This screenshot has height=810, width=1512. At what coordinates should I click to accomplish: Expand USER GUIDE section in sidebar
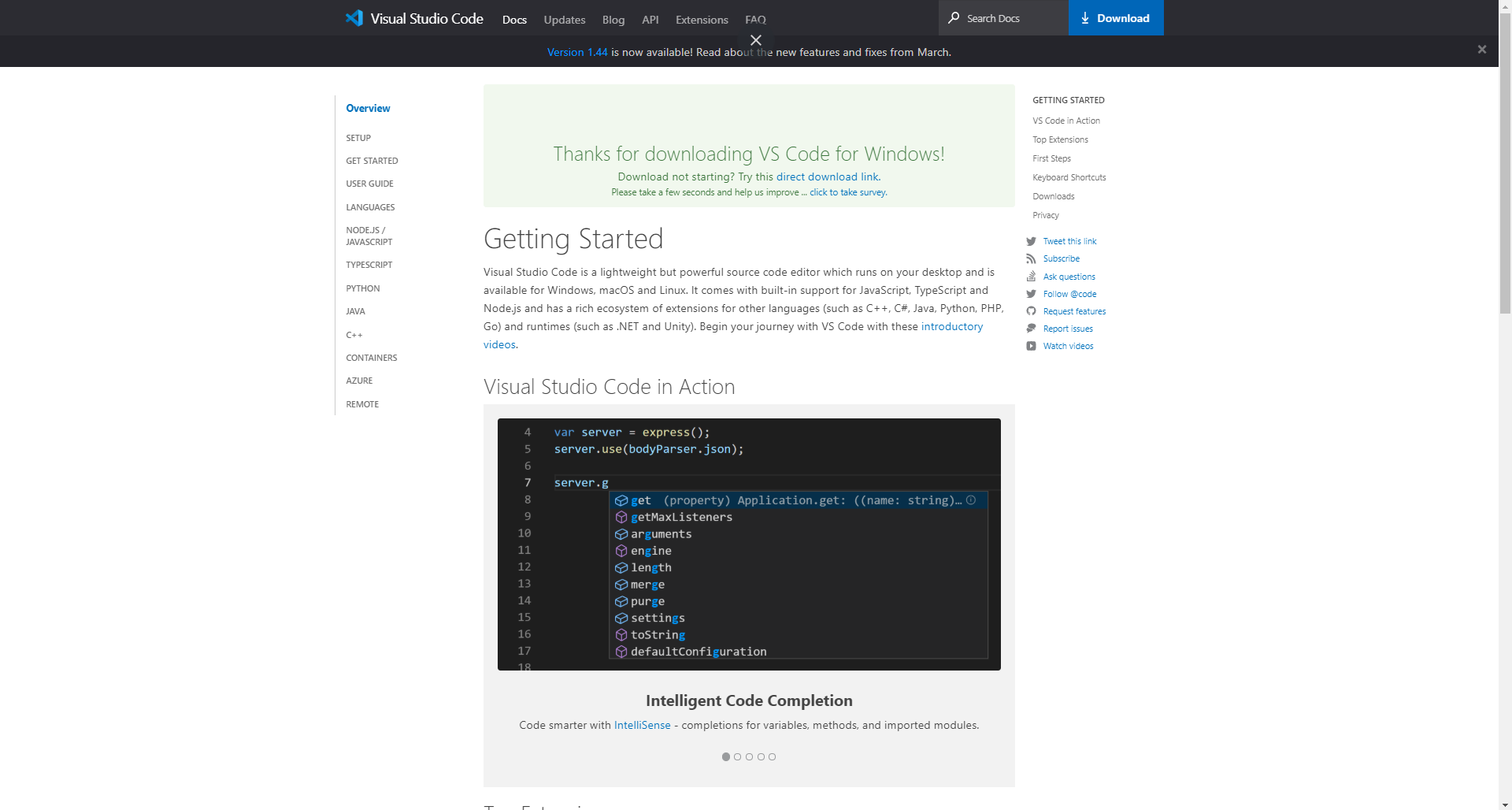(369, 184)
